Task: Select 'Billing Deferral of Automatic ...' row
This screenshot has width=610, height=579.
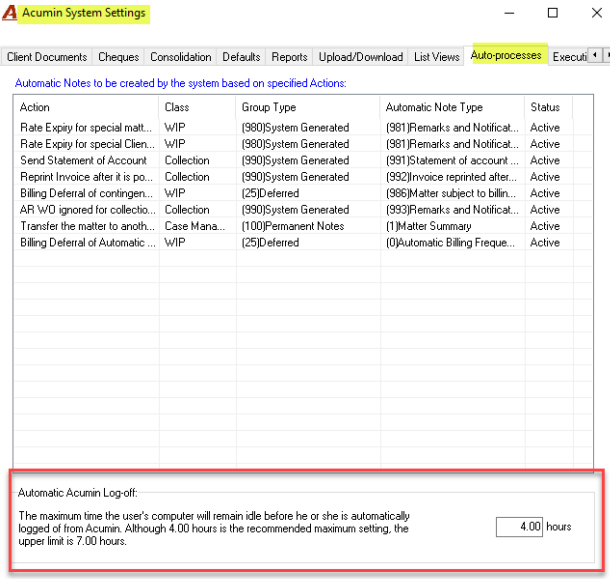Action: 303,242
